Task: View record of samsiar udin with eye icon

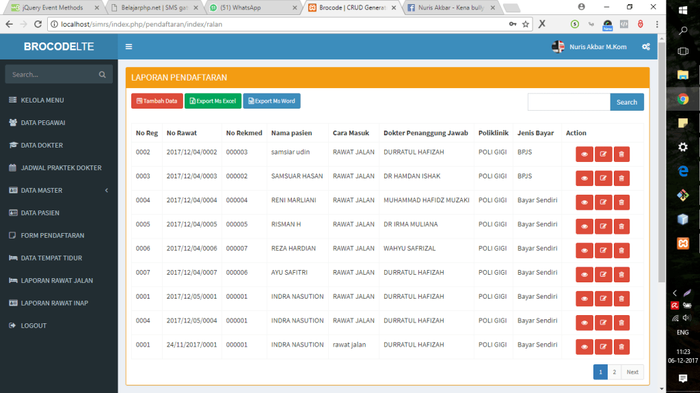Action: (584, 154)
